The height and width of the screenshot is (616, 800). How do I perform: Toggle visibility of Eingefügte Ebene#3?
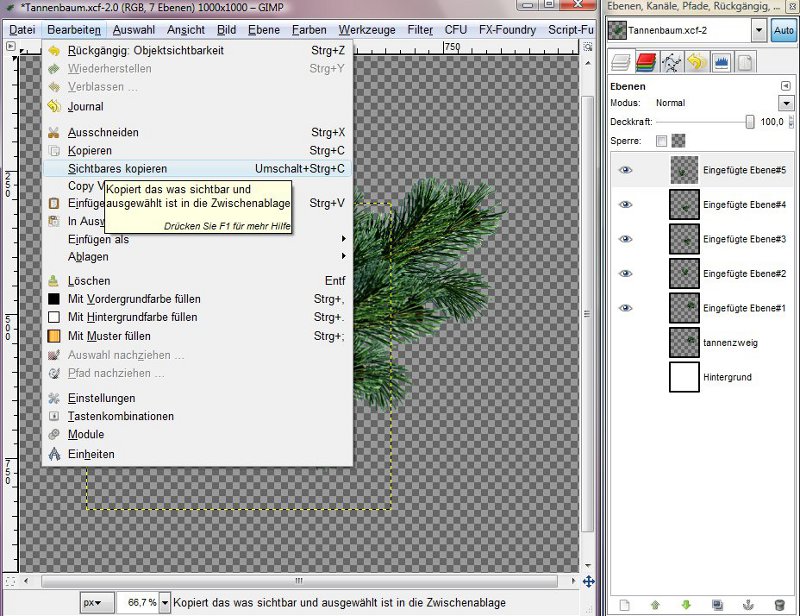pos(626,239)
